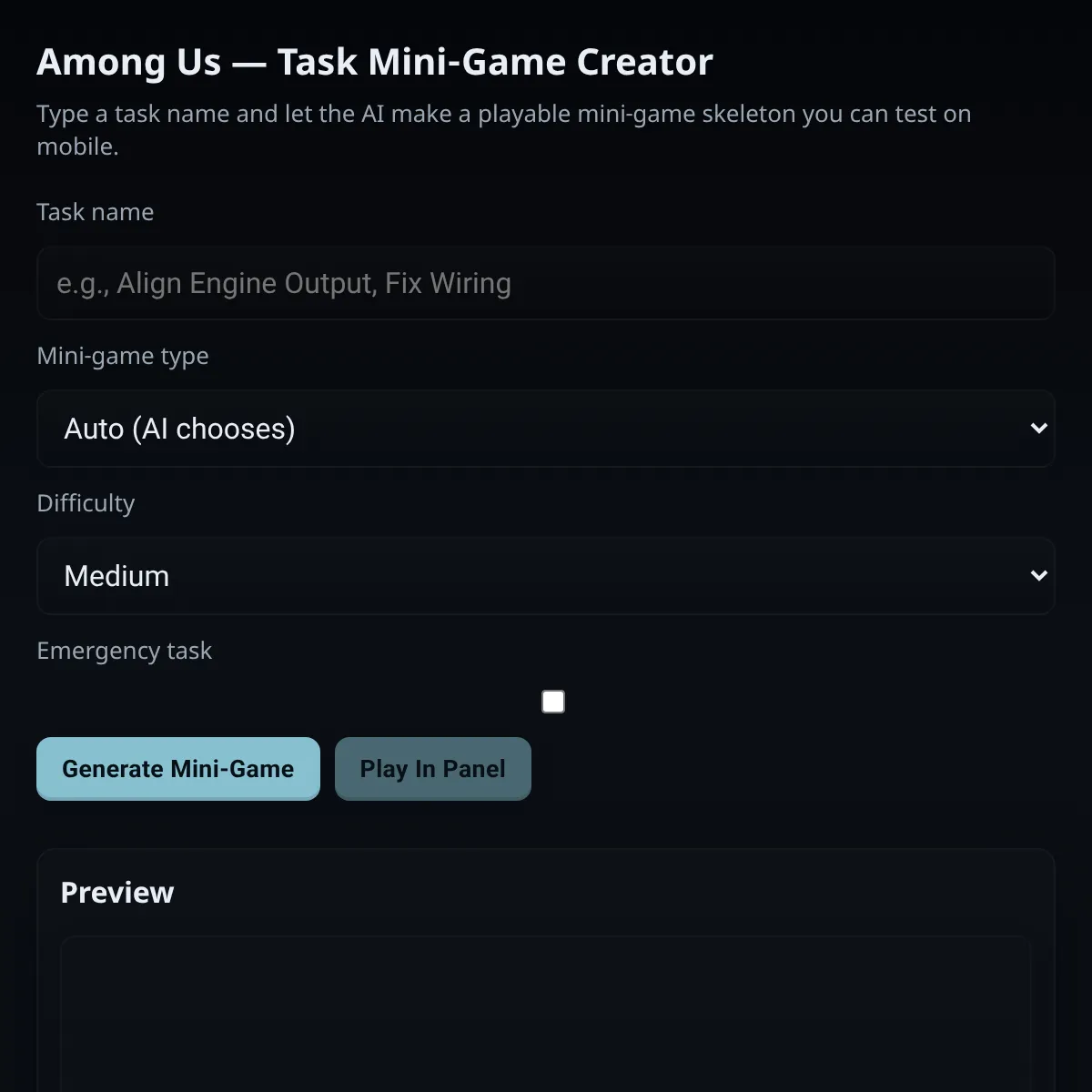The image size is (1092, 1092).
Task: Select the Medium difficulty text
Action: pos(116,576)
